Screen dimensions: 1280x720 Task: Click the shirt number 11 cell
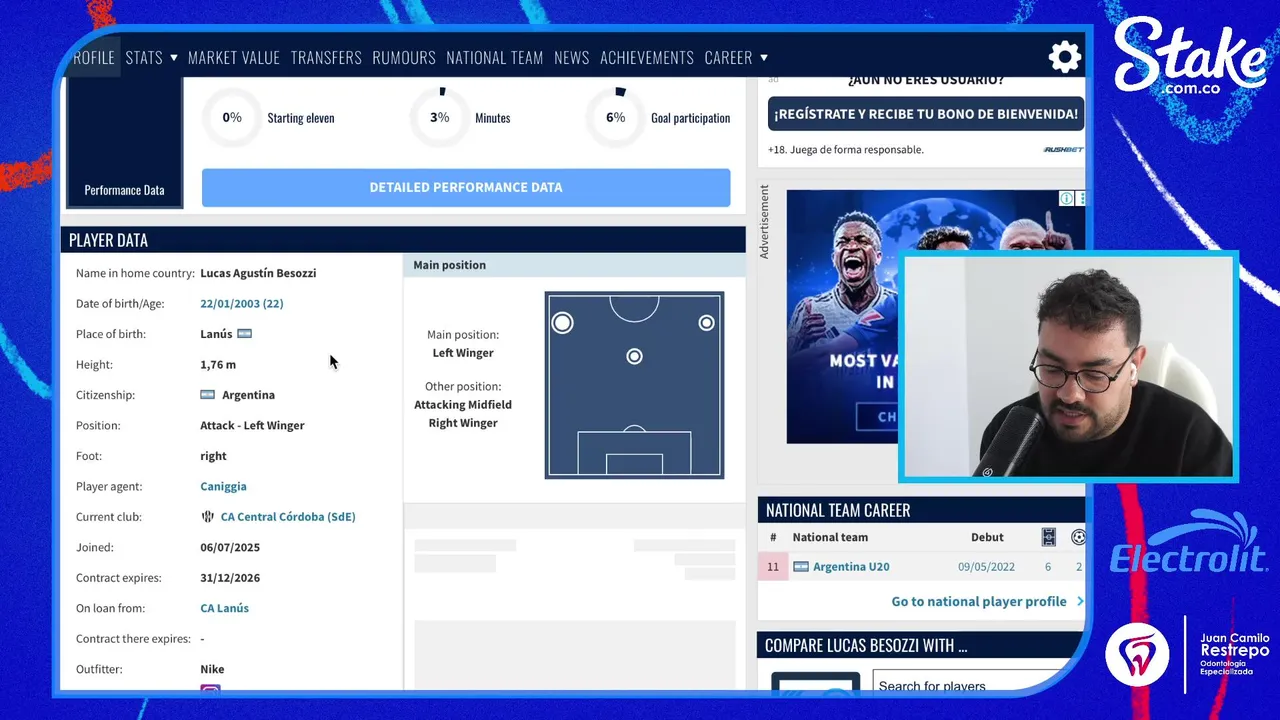[773, 567]
